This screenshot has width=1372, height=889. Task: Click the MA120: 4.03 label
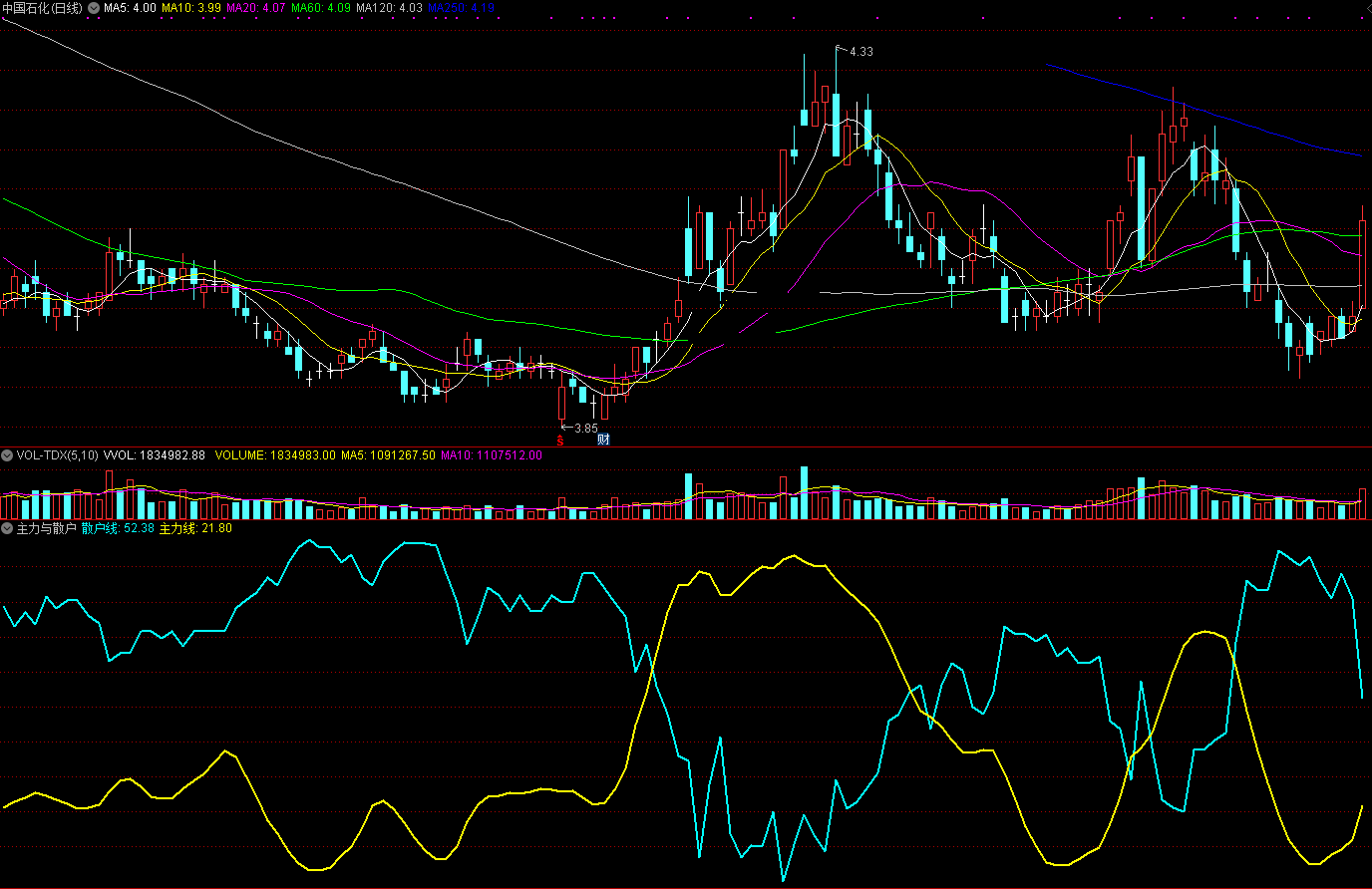coord(389,8)
